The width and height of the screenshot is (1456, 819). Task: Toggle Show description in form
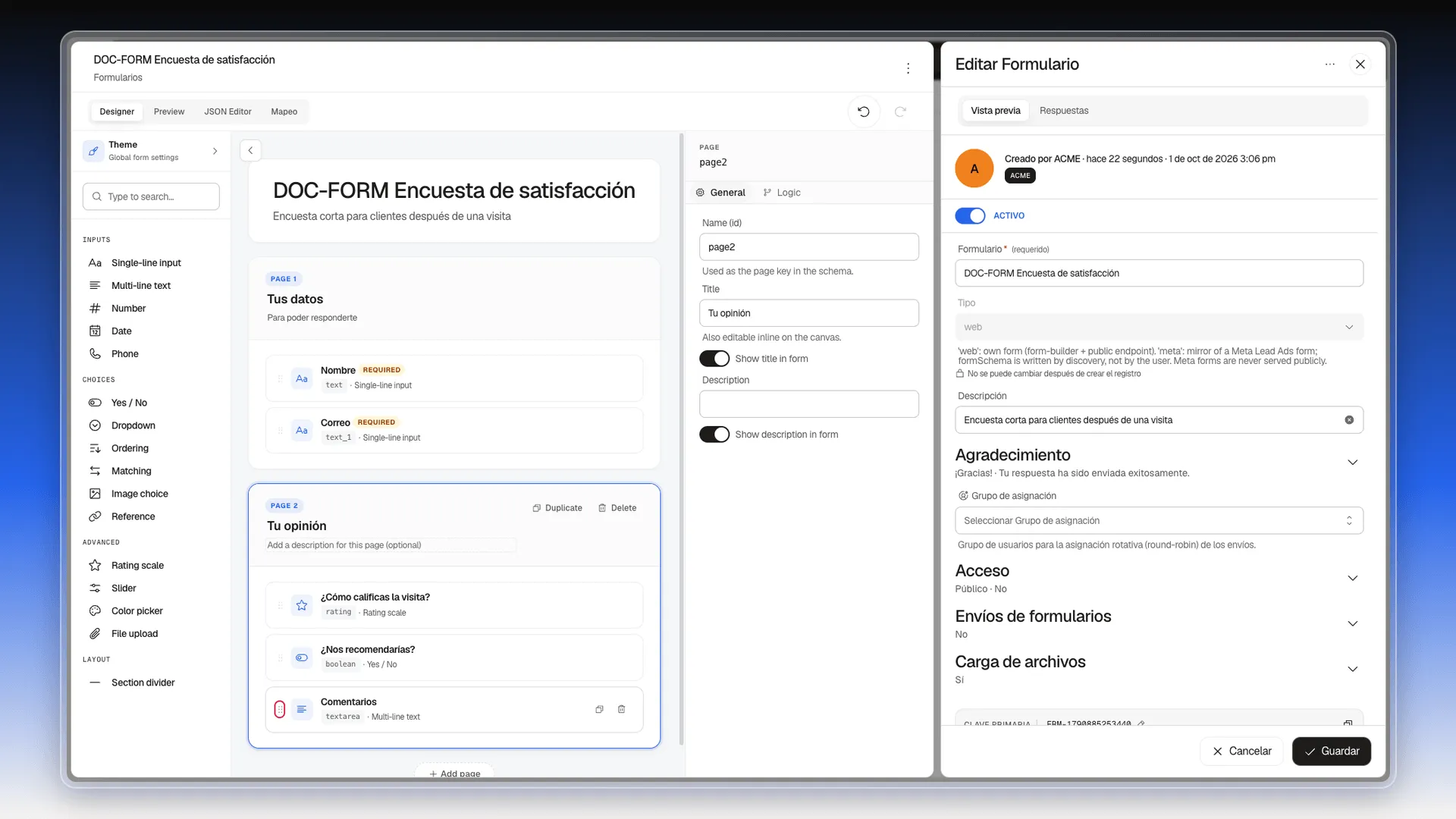click(x=714, y=435)
